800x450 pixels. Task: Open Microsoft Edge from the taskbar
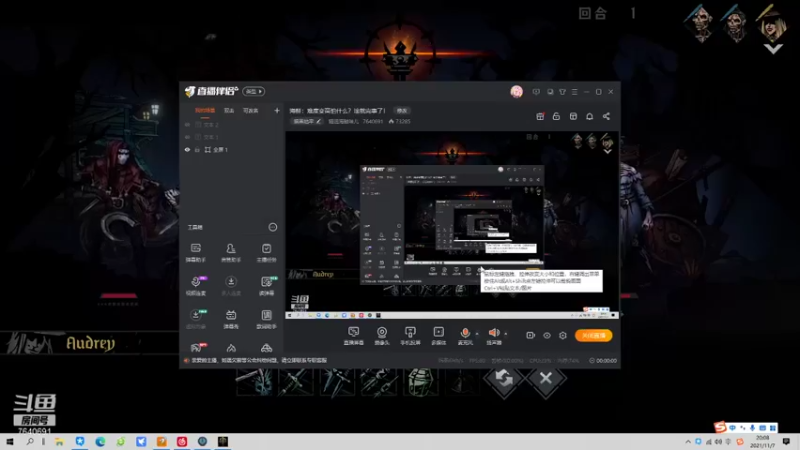click(100, 442)
